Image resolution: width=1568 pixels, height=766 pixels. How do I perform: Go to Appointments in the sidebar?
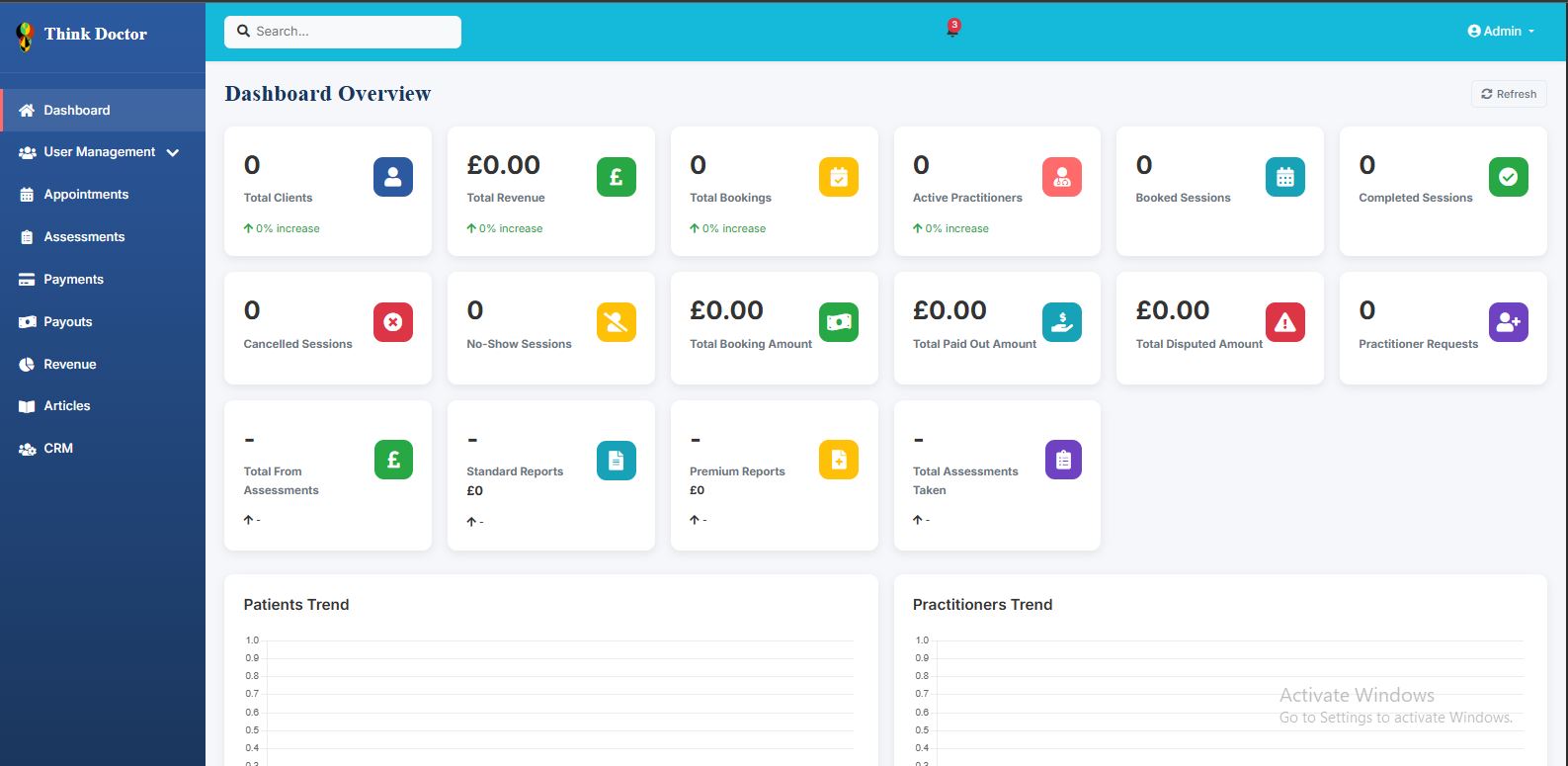click(x=103, y=195)
